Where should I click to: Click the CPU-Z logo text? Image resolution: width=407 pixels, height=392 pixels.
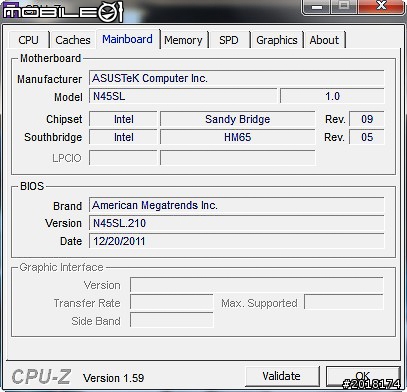[41, 377]
